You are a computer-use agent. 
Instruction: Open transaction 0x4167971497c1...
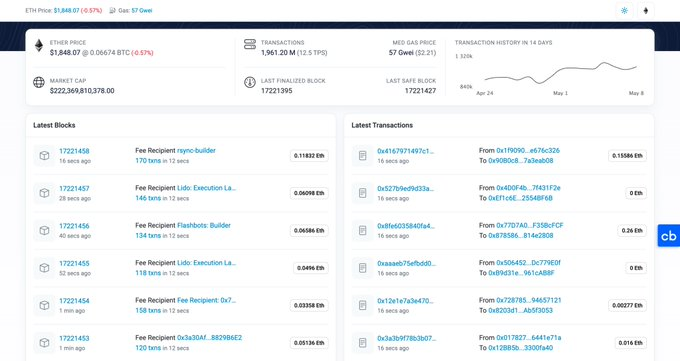point(405,151)
